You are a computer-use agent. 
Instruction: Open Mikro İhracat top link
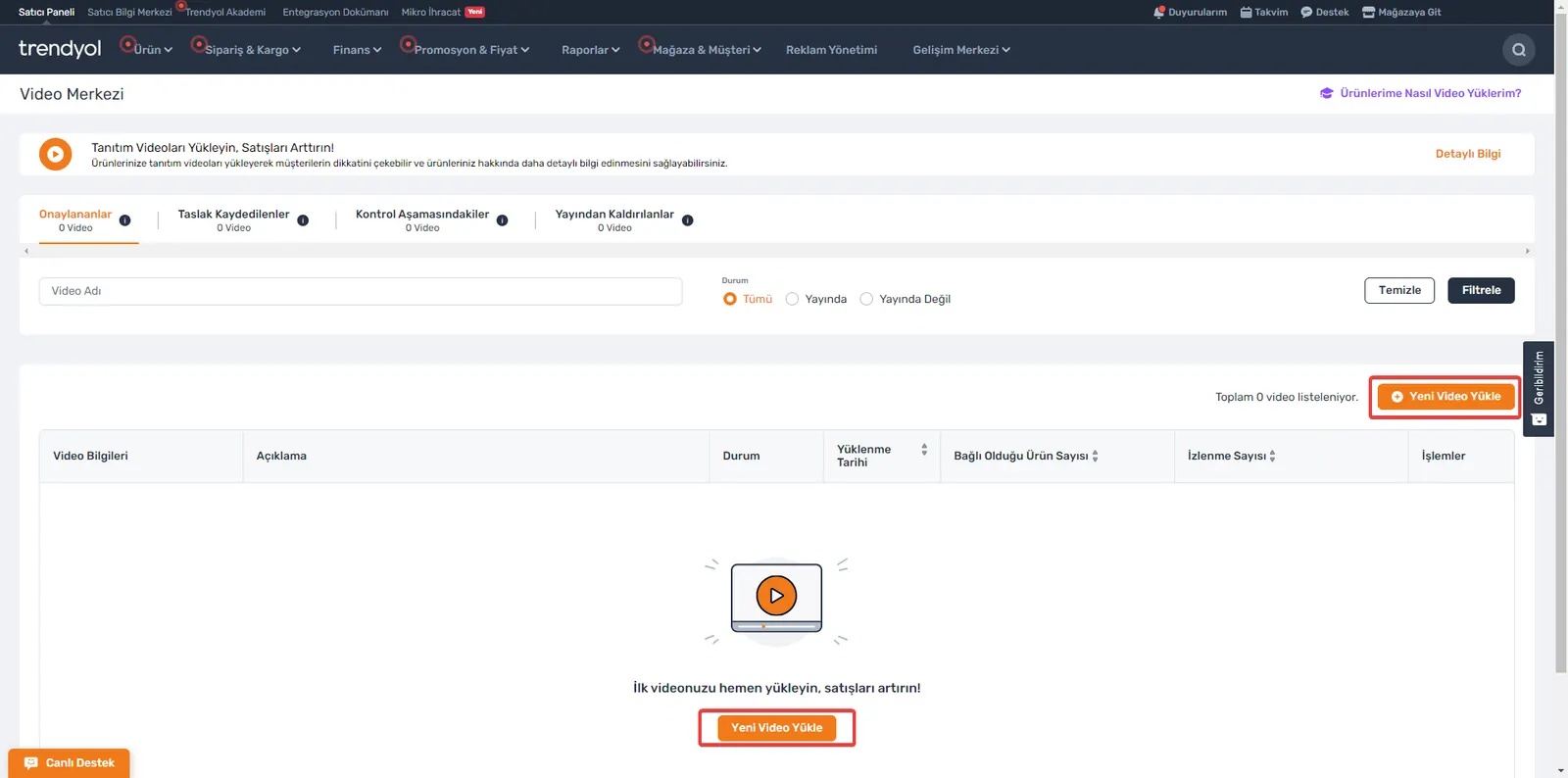coord(430,12)
